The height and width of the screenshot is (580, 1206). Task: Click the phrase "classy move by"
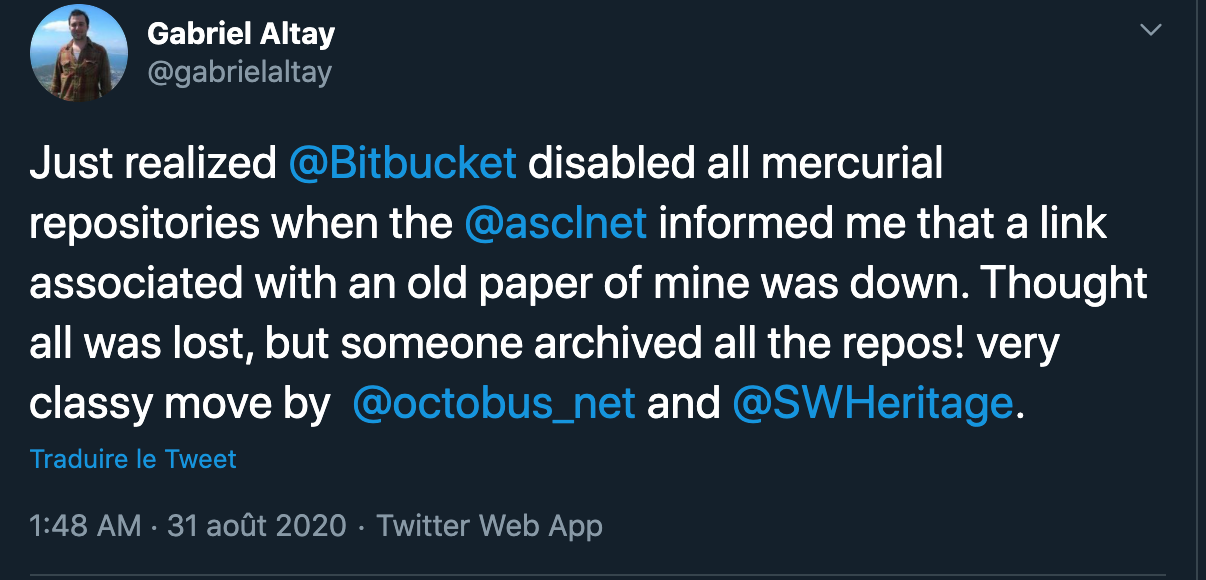180,404
